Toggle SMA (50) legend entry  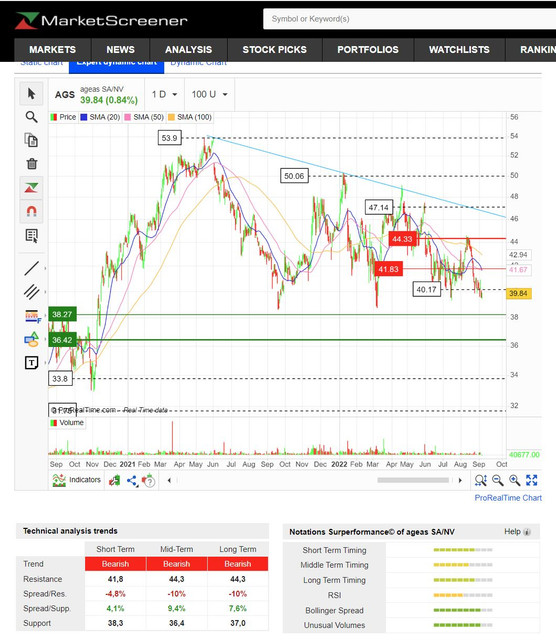click(144, 117)
